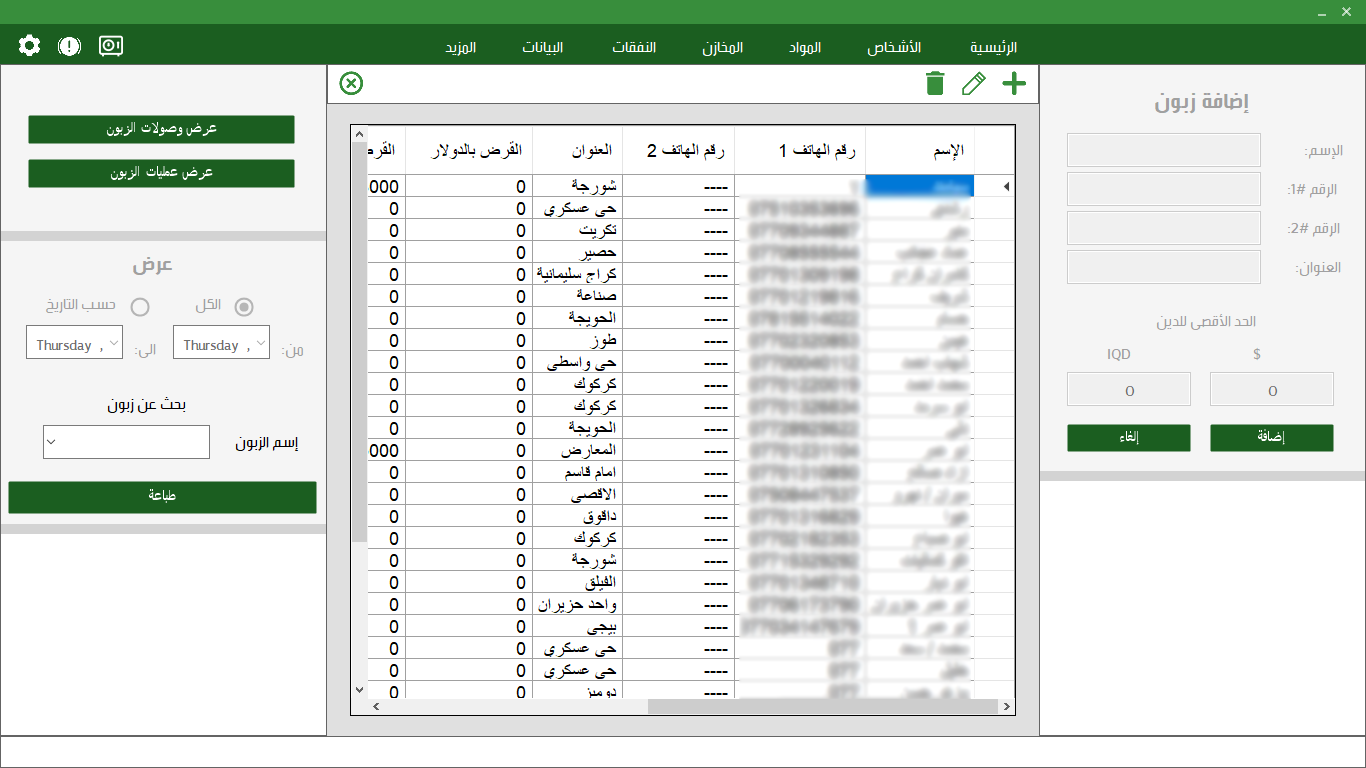Open the المخازن menu
This screenshot has width=1366, height=768.
point(724,46)
